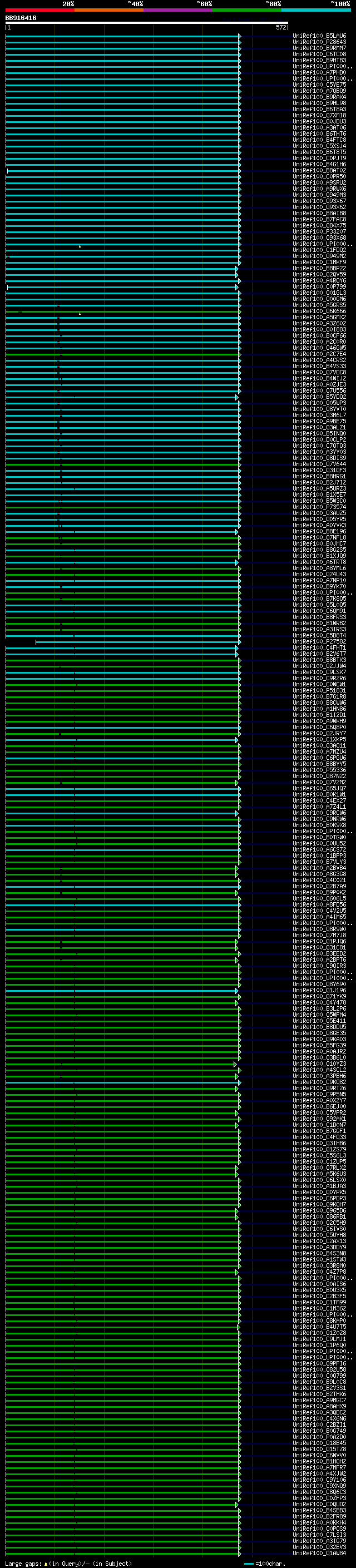Viewport: 356px width, 1568px height.
Task: Select the hit label UniRef100_Q0AIS6
Action: [x=319, y=1284]
